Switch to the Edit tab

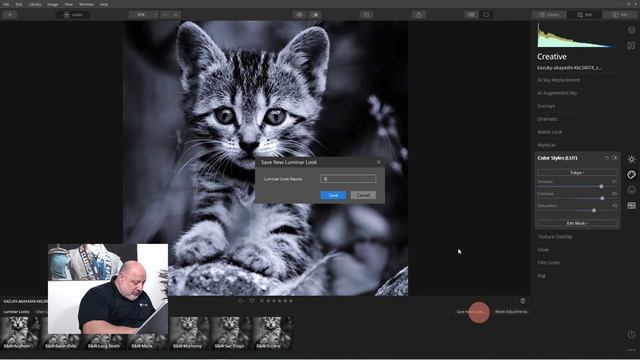[584, 15]
